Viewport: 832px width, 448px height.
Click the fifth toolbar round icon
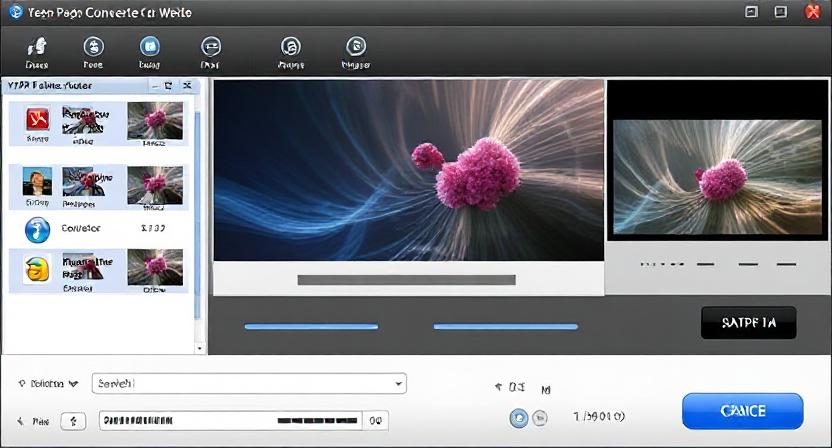click(291, 47)
